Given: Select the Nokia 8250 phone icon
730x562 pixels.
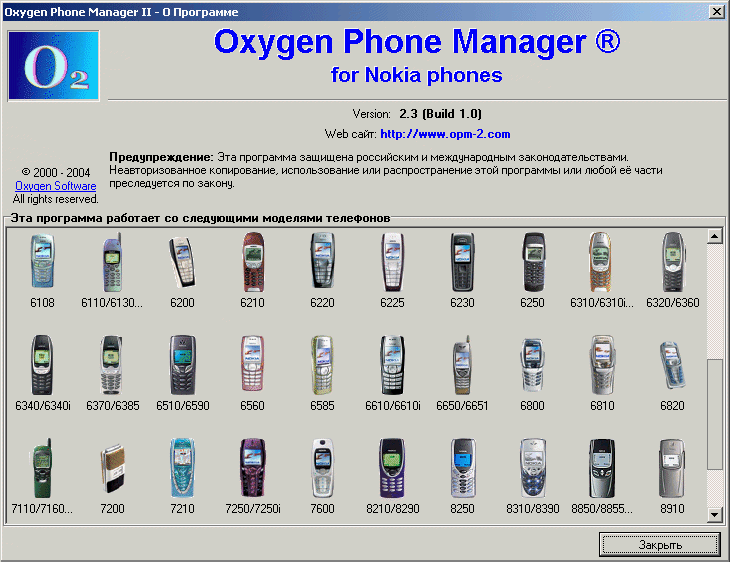Looking at the screenshot, I should pyautogui.click(x=463, y=468).
